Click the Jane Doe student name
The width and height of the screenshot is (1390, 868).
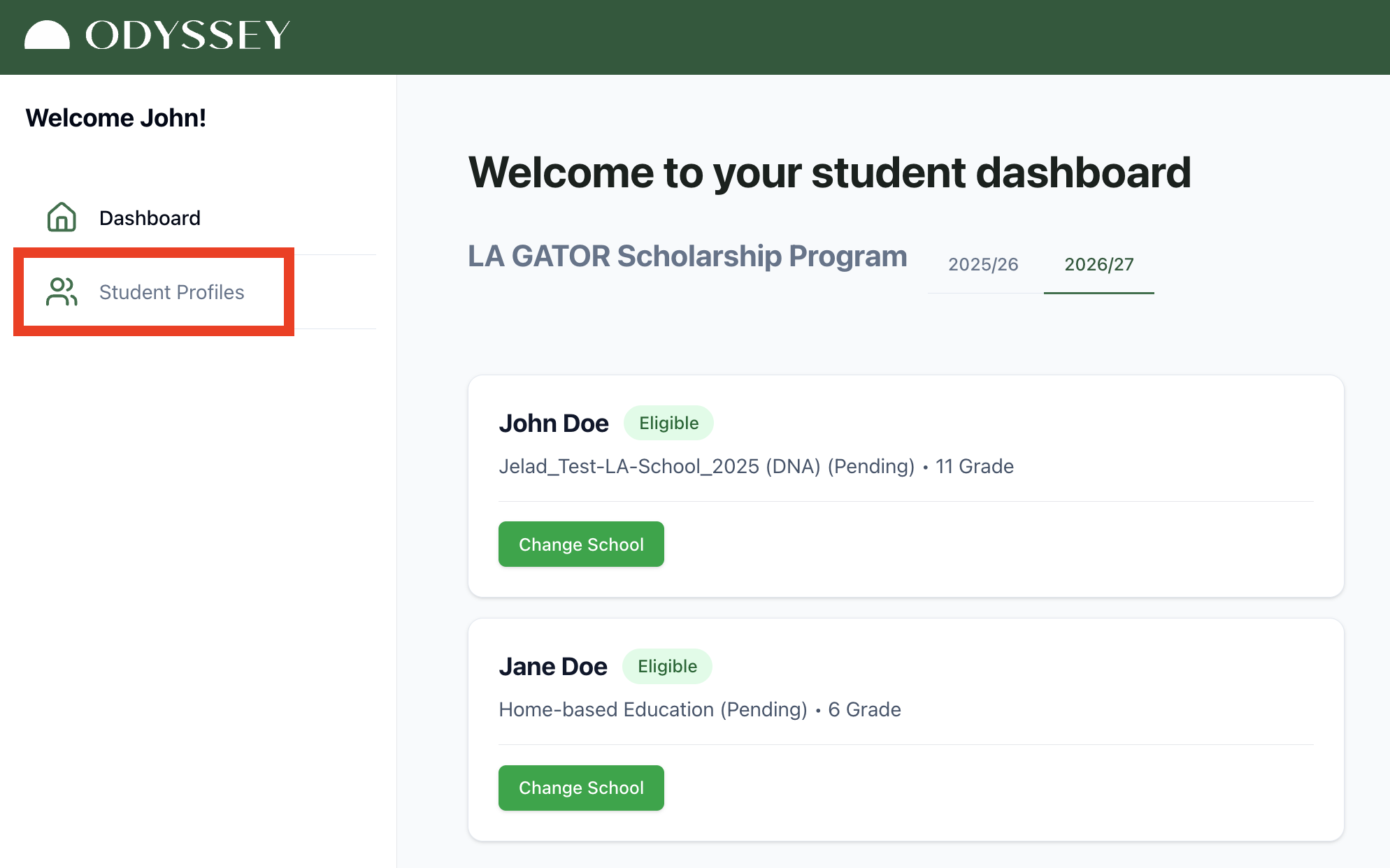(x=552, y=667)
